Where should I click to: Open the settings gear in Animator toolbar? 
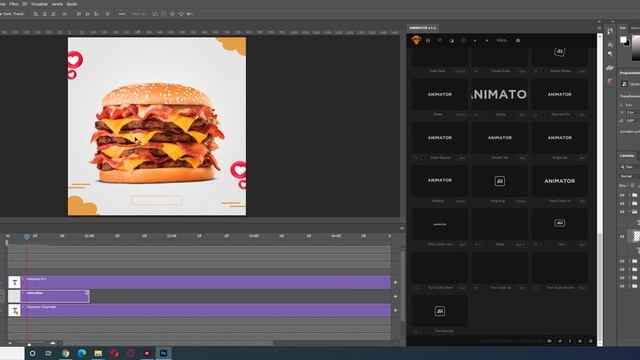click(518, 40)
